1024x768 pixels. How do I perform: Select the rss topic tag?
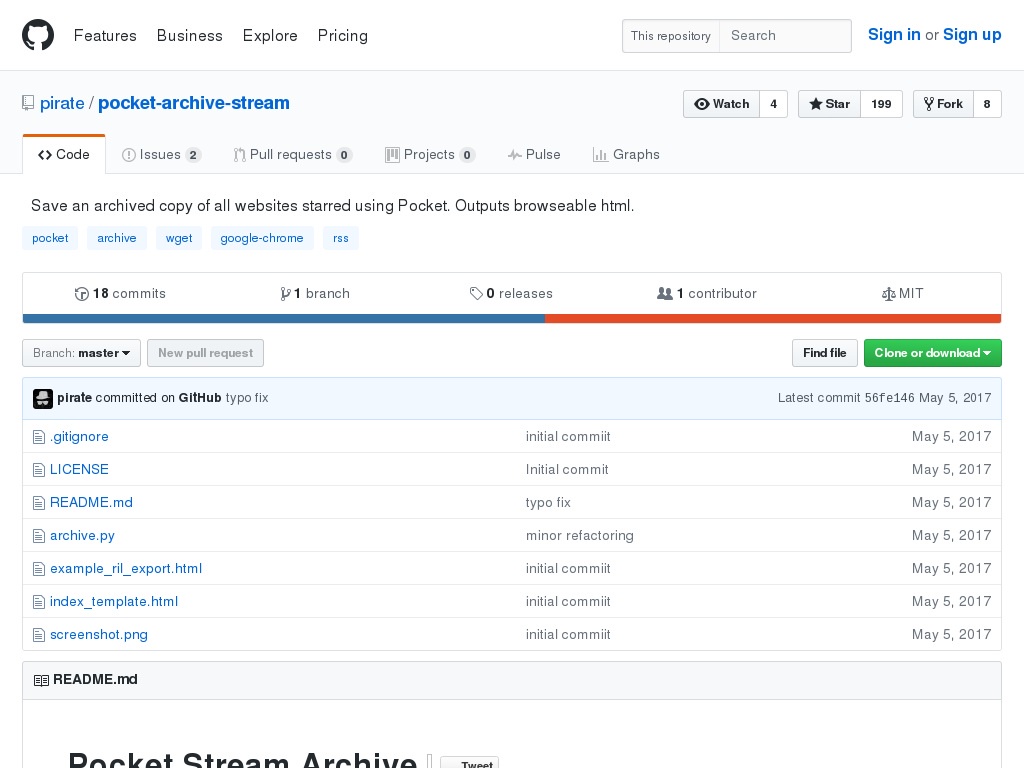(x=341, y=238)
